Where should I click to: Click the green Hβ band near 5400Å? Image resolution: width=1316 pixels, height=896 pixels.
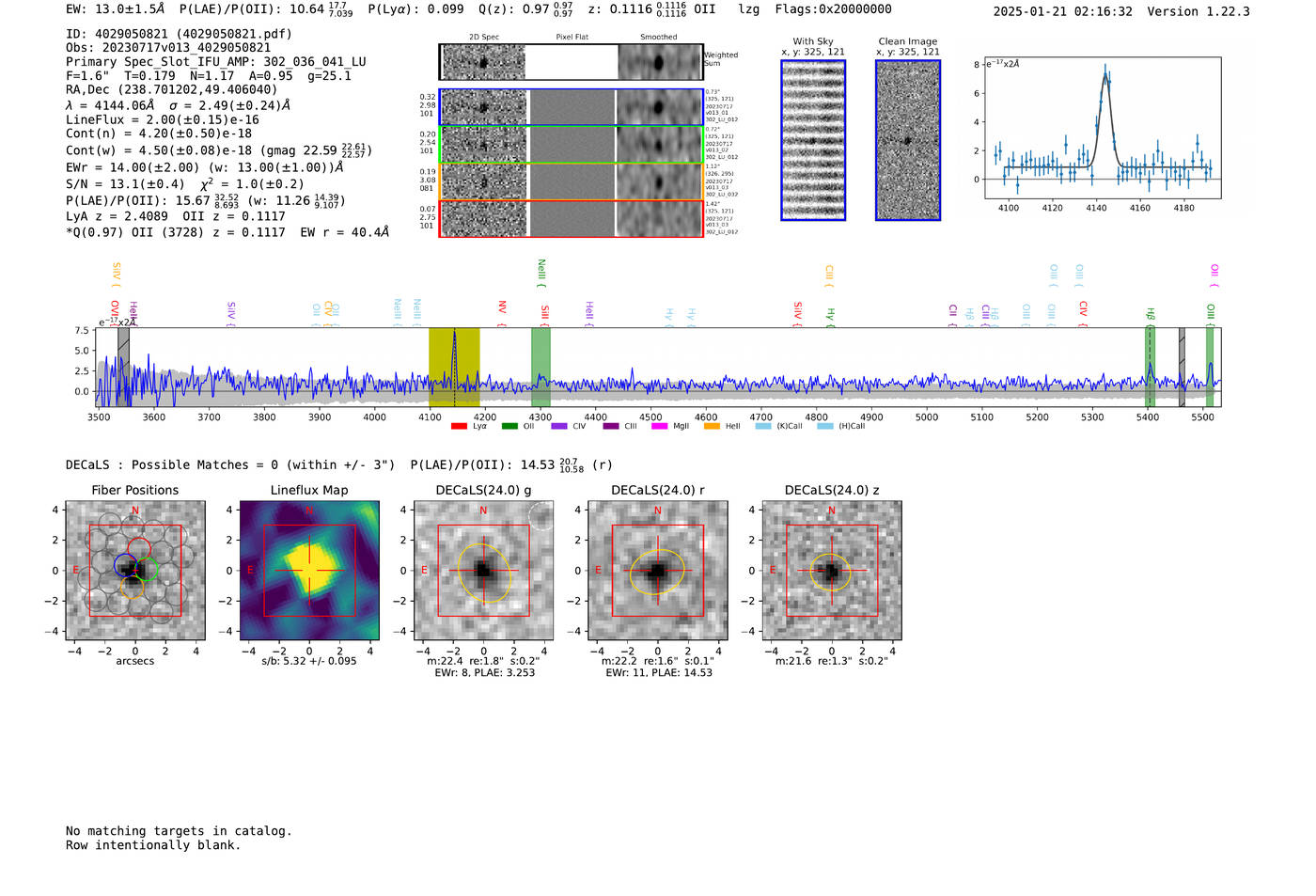point(1149,367)
